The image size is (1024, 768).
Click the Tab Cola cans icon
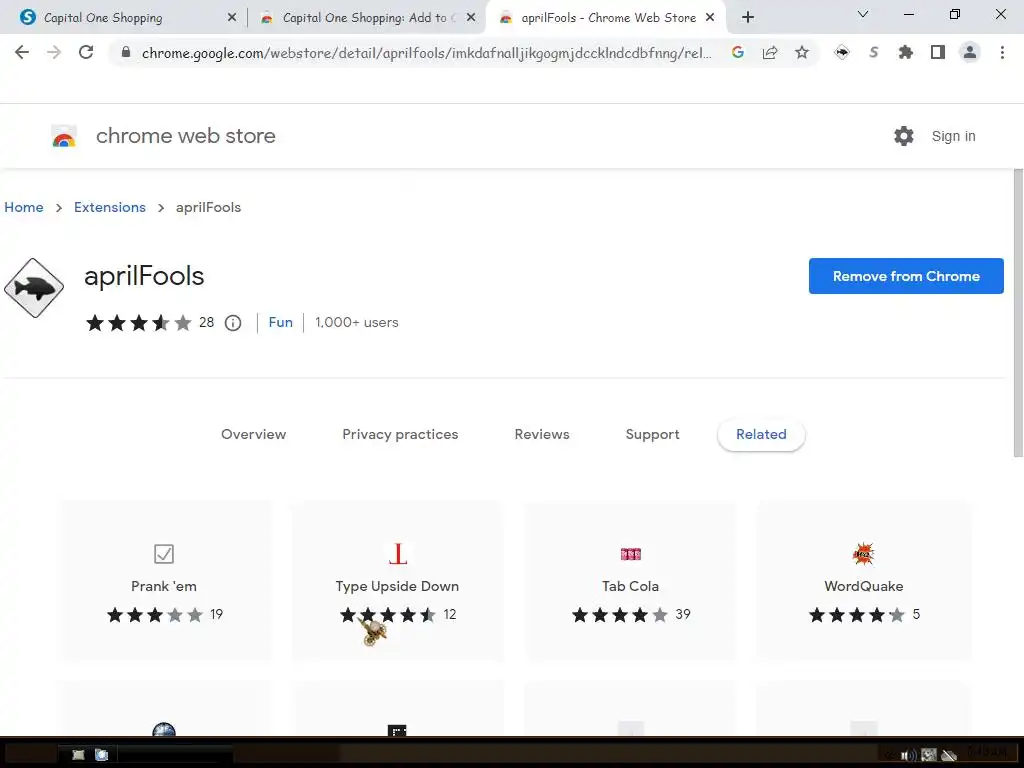point(631,554)
